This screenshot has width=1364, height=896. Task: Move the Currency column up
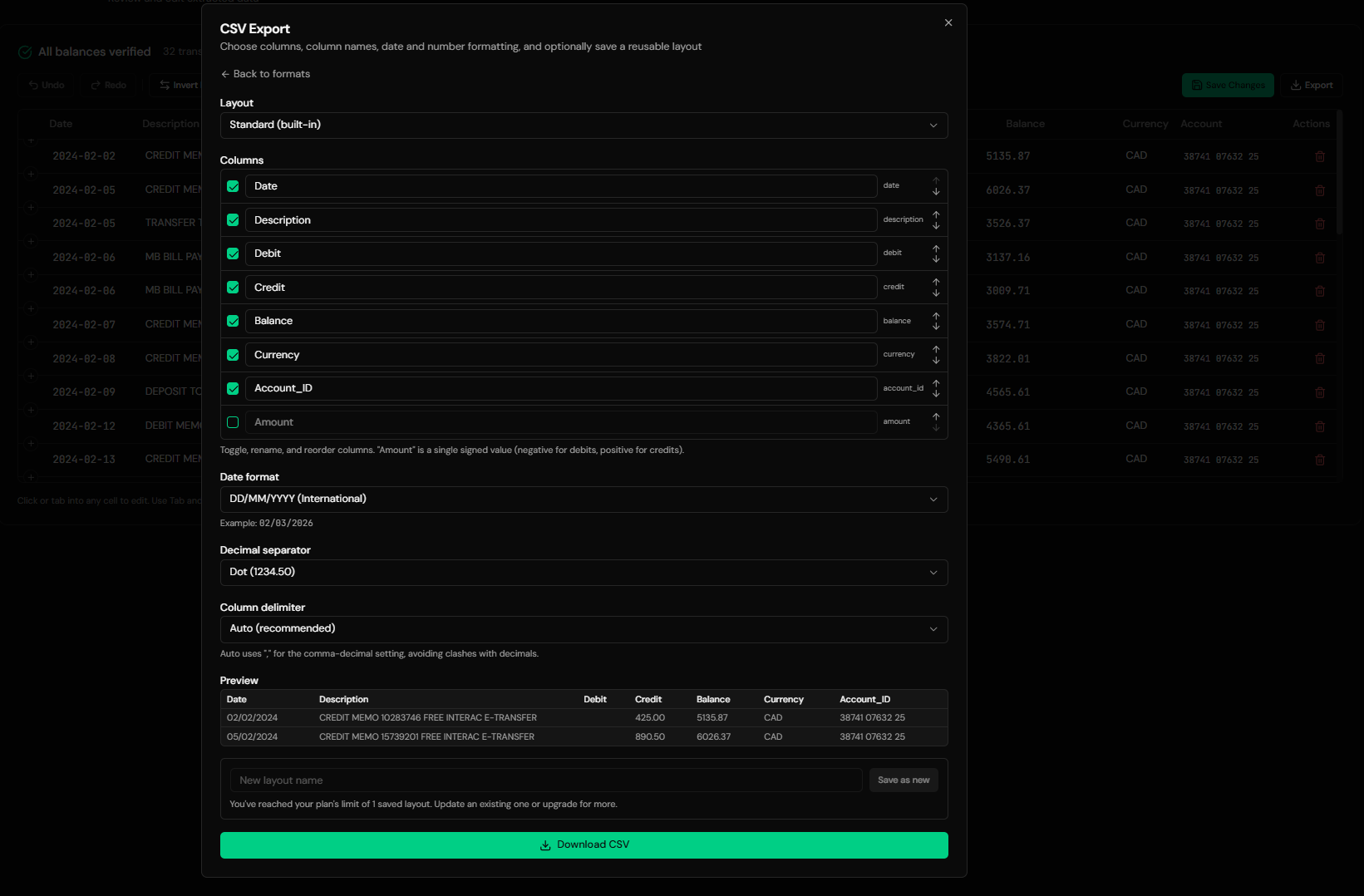pos(936,349)
